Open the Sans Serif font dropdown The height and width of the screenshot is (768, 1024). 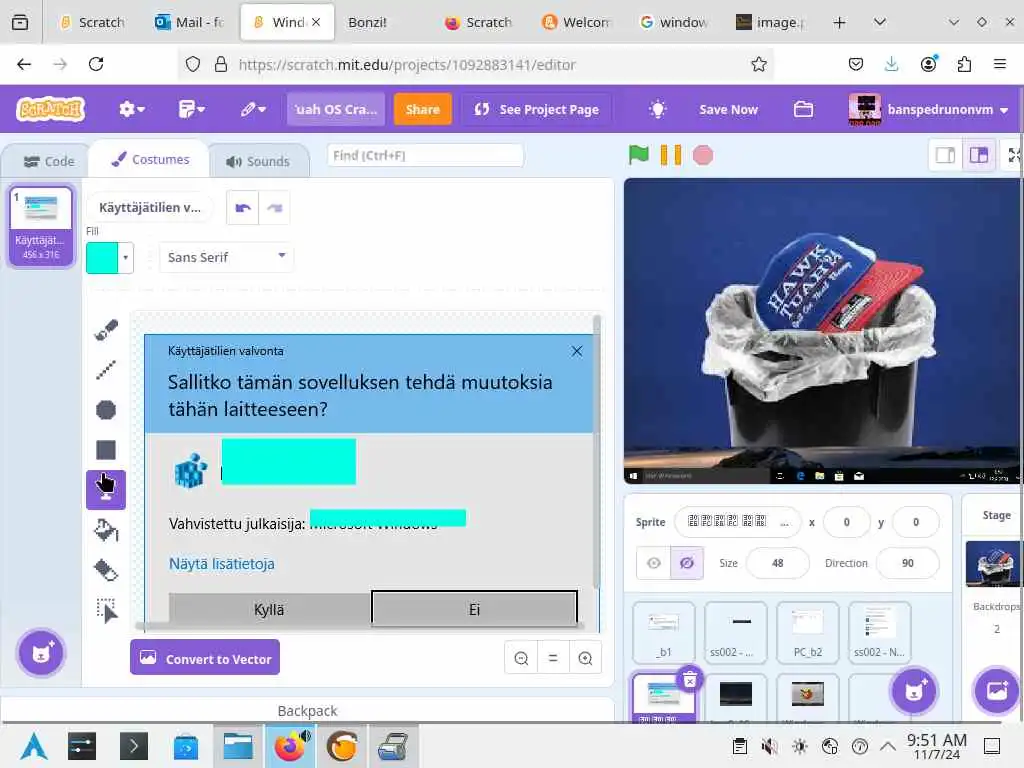(227, 257)
